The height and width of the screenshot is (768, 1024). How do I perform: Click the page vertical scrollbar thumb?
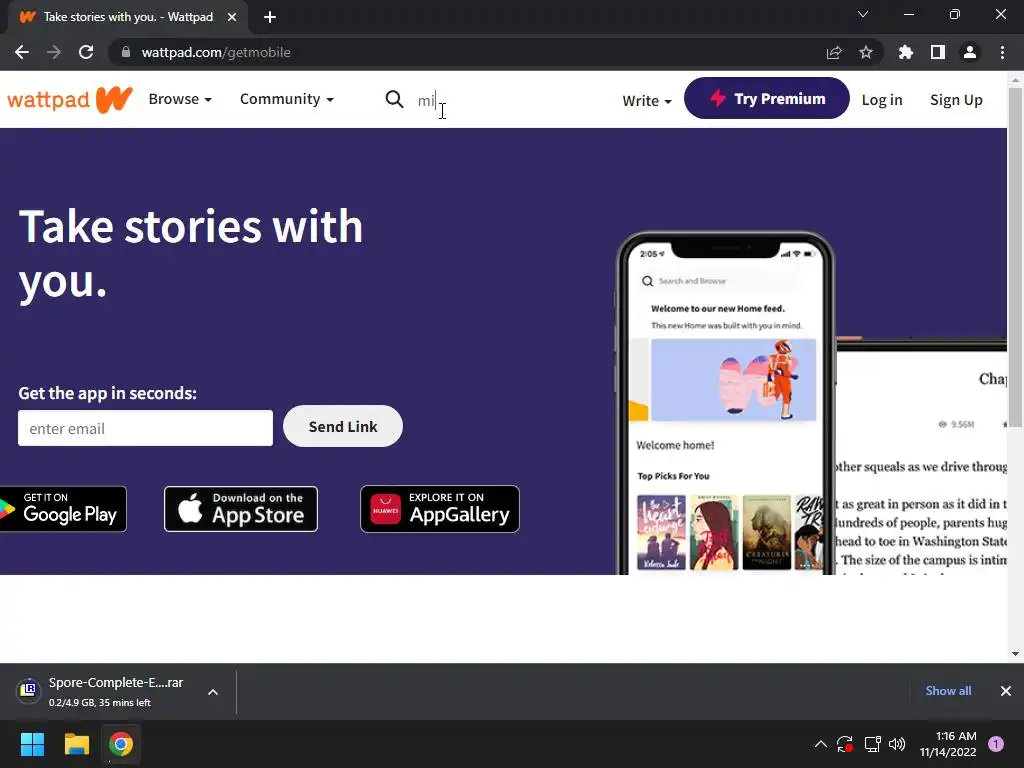coord(1015,257)
